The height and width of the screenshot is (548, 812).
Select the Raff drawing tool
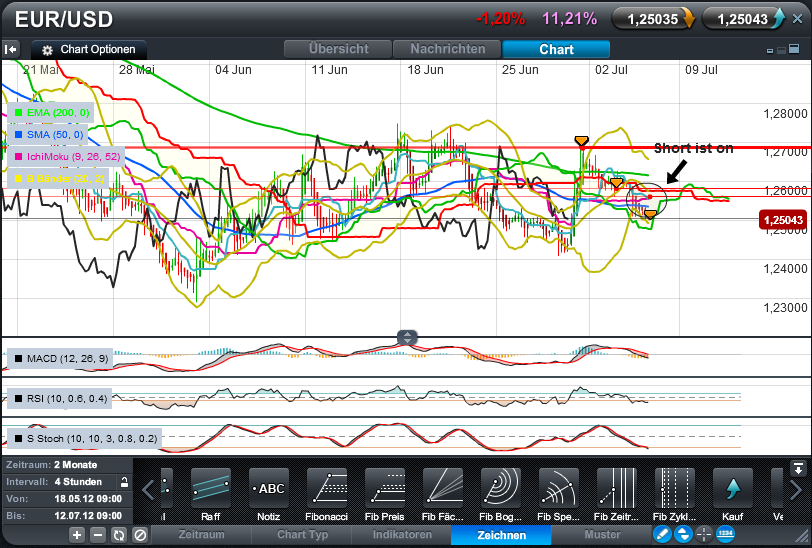(x=210, y=495)
